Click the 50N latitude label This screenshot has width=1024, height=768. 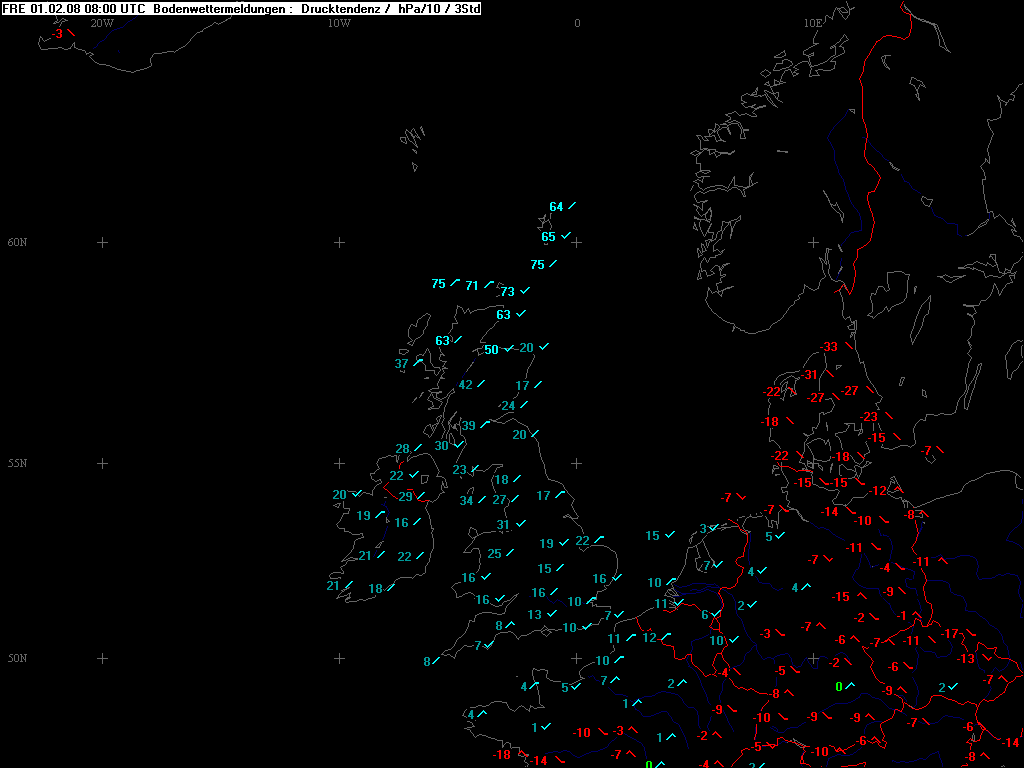pos(18,658)
